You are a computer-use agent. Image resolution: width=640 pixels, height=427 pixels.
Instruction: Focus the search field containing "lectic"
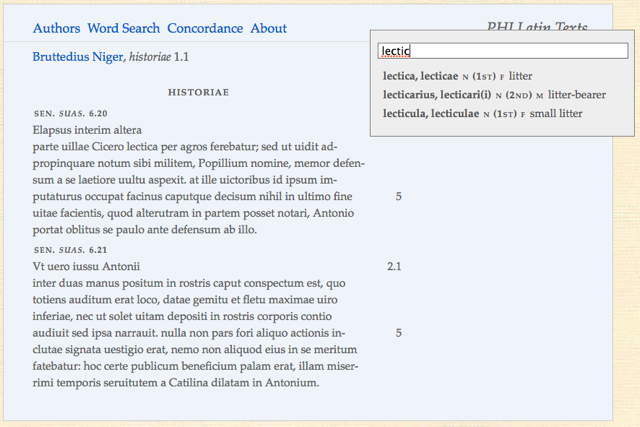502,51
